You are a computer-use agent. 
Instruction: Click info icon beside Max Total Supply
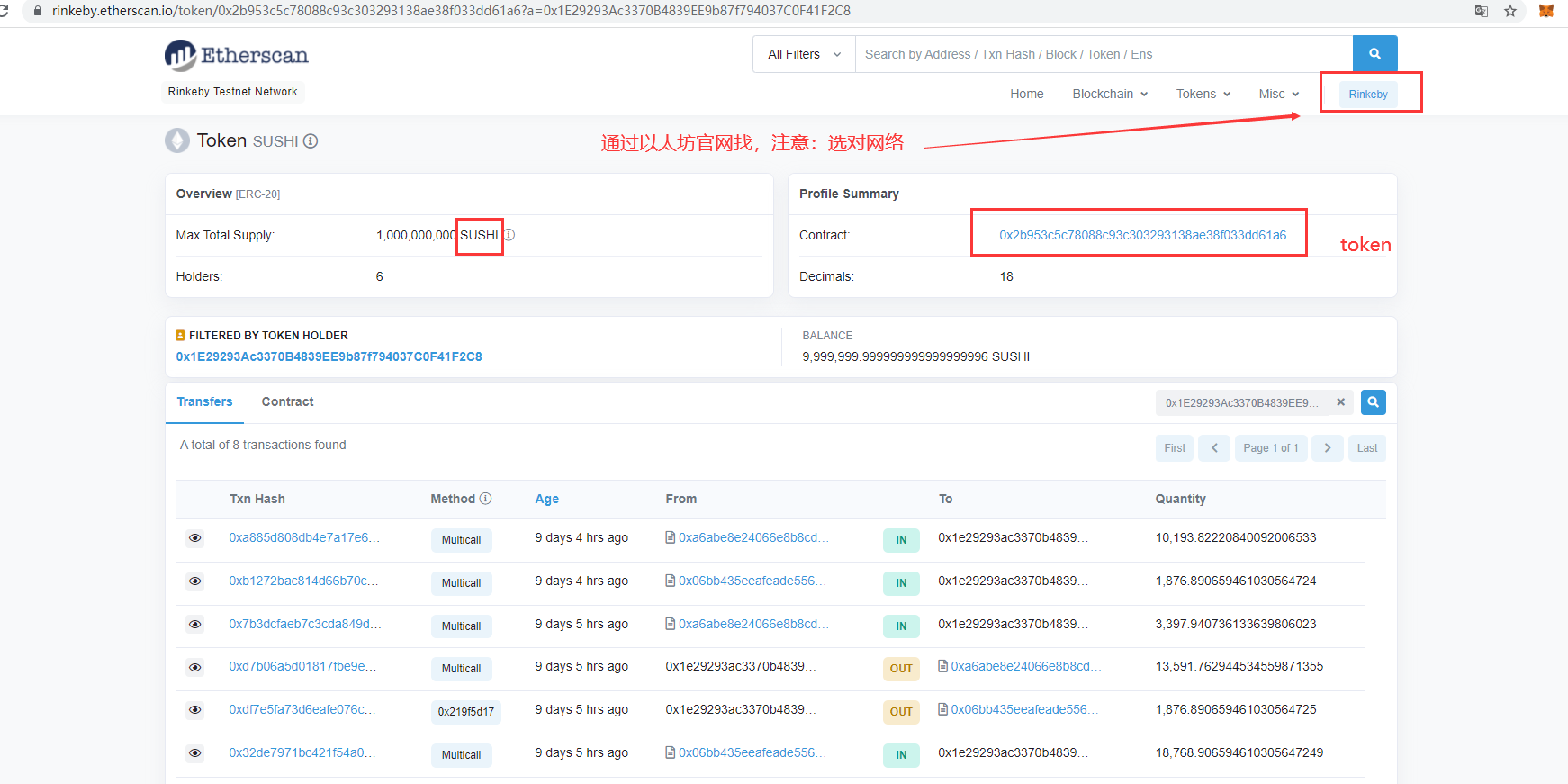[509, 235]
